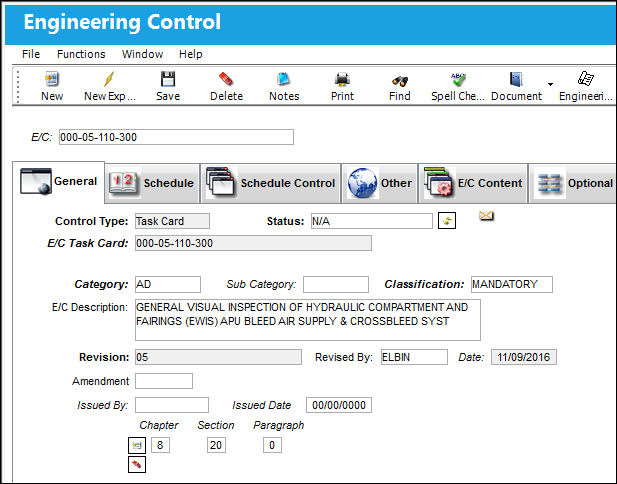
Task: Click the Issued By input field
Action: pos(172,405)
